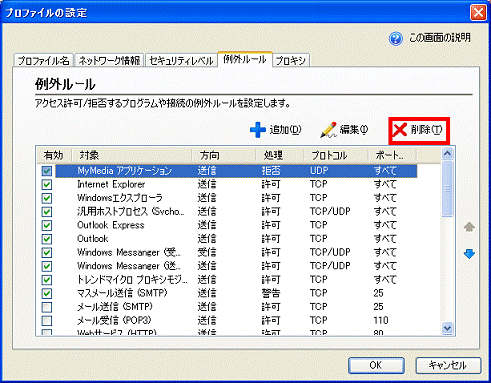The height and width of the screenshot is (383, 491).
Task: Open the プロキシ tab
Action: coord(291,60)
